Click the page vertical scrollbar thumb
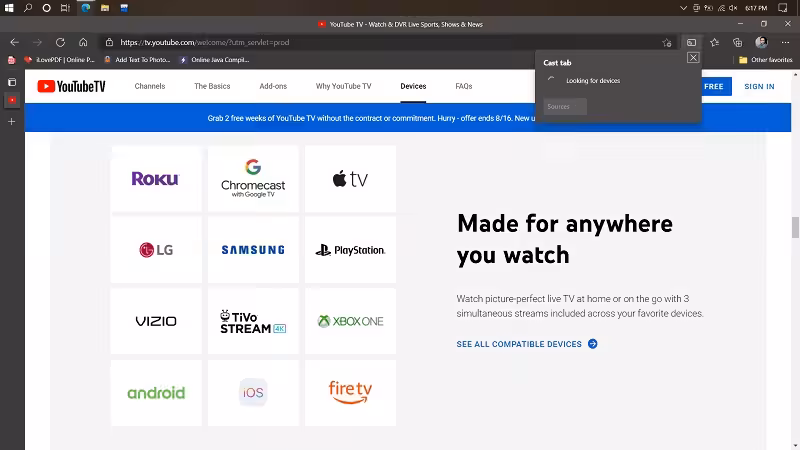Viewport: 800px width, 450px height. pyautogui.click(x=795, y=227)
